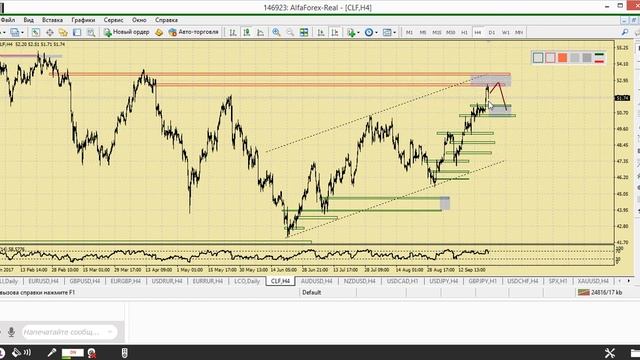Image resolution: width=640 pixels, height=360 pixels.
Task: Expand the profiles dropdown arrow
Action: (22, 33)
